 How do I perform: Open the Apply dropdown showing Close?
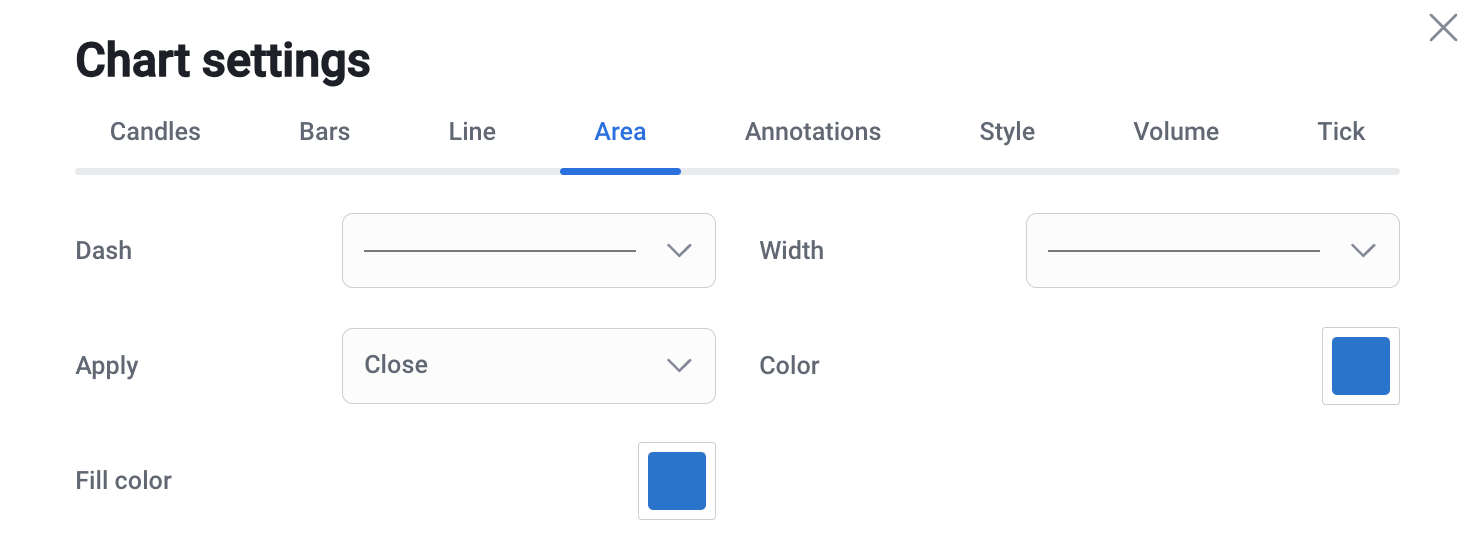pyautogui.click(x=500, y=366)
